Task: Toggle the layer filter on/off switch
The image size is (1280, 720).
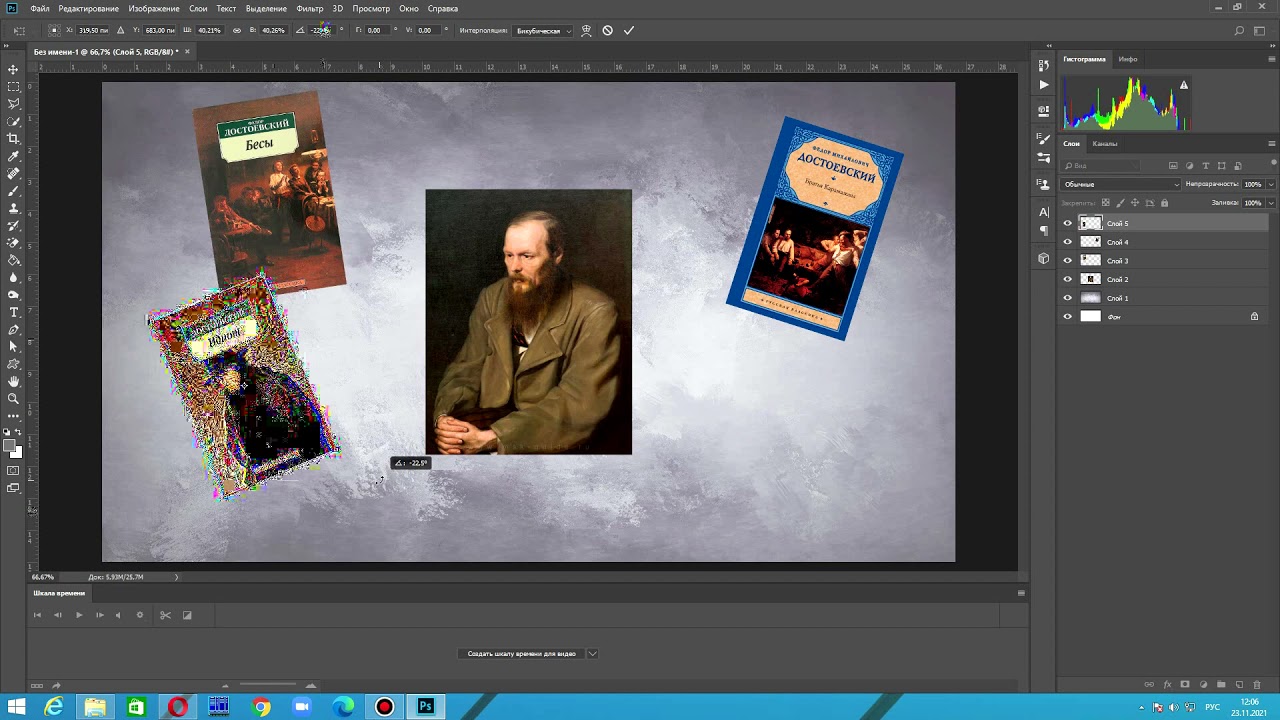Action: (x=1272, y=164)
